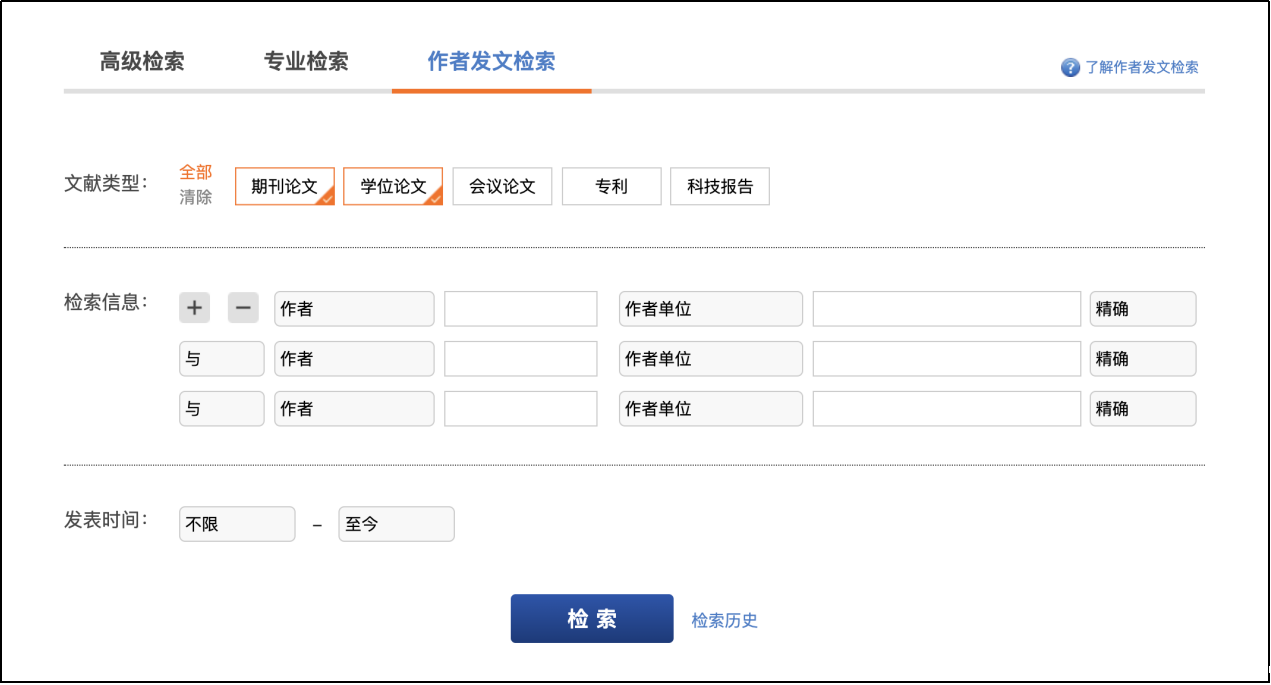Image resolution: width=1271 pixels, height=685 pixels.
Task: Open the first row 作者 field dropdown
Action: click(354, 309)
